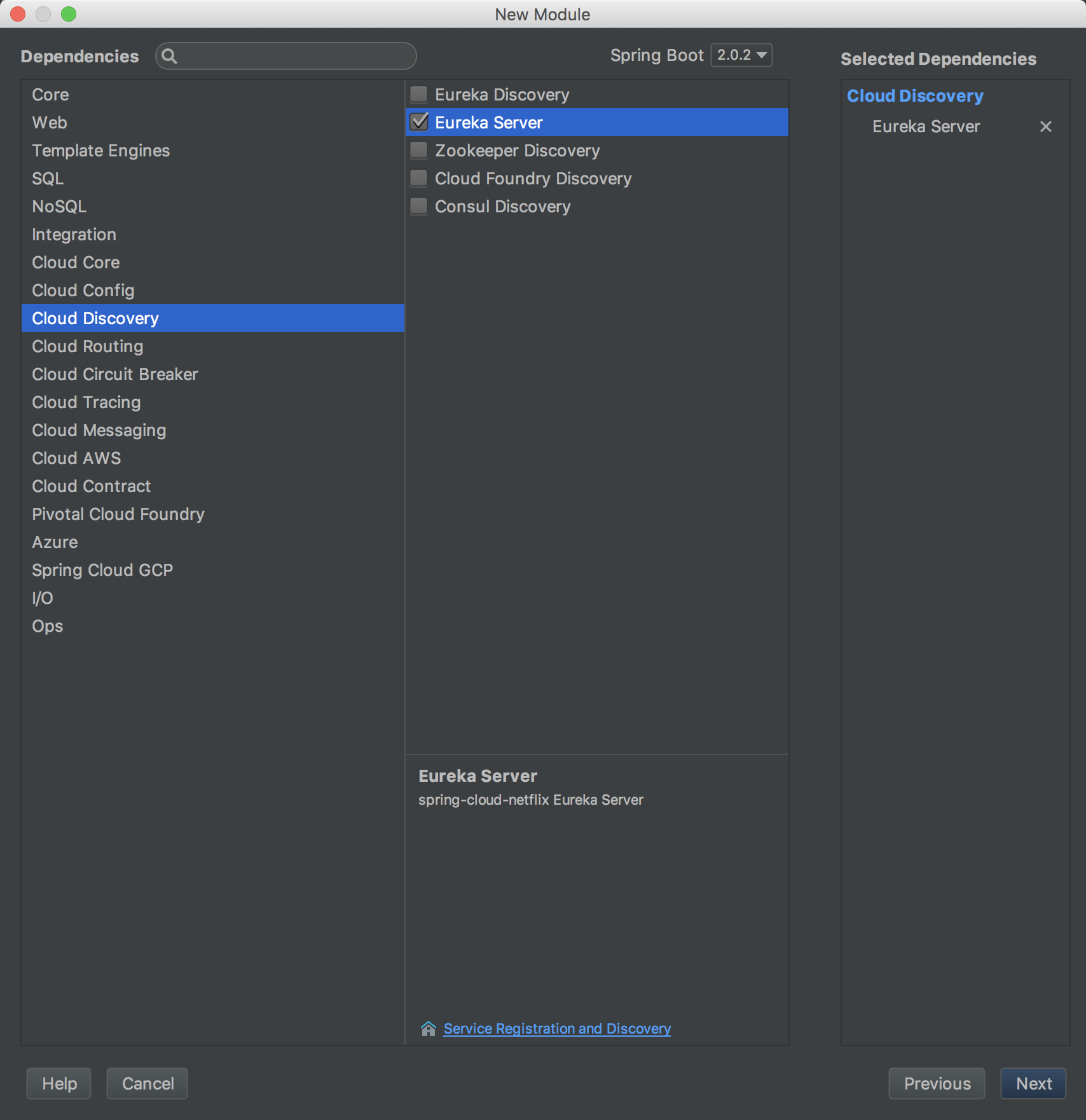Select the Consul Discovery checkbox

(419, 207)
